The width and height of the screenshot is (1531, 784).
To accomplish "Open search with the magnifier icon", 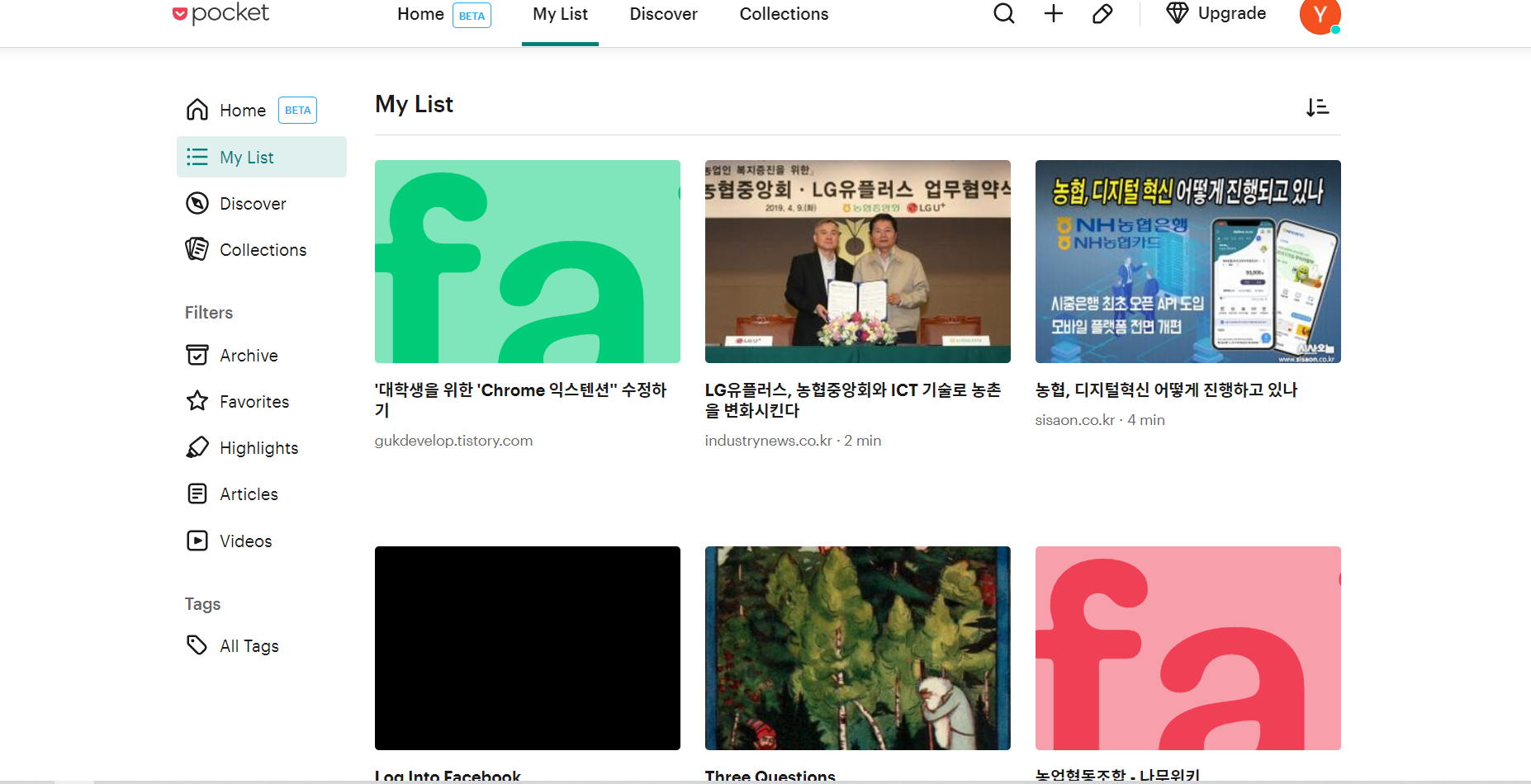I will pos(1004,14).
